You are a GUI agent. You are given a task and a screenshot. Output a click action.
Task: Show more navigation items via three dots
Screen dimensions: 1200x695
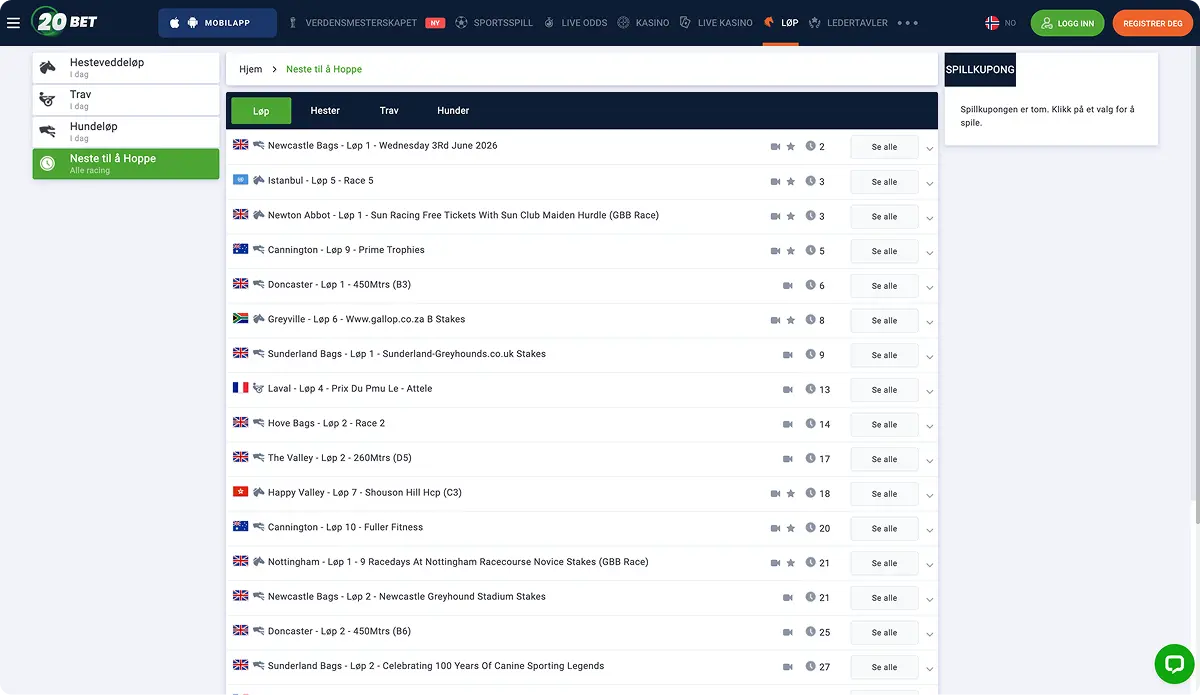908,23
